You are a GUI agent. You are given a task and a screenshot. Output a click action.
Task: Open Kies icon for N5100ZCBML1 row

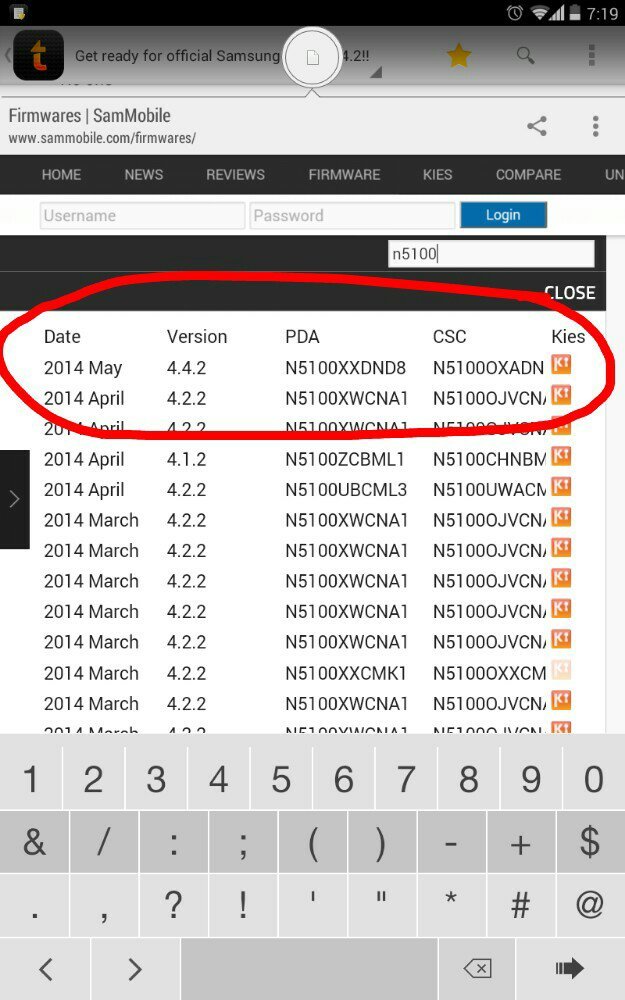[561, 456]
